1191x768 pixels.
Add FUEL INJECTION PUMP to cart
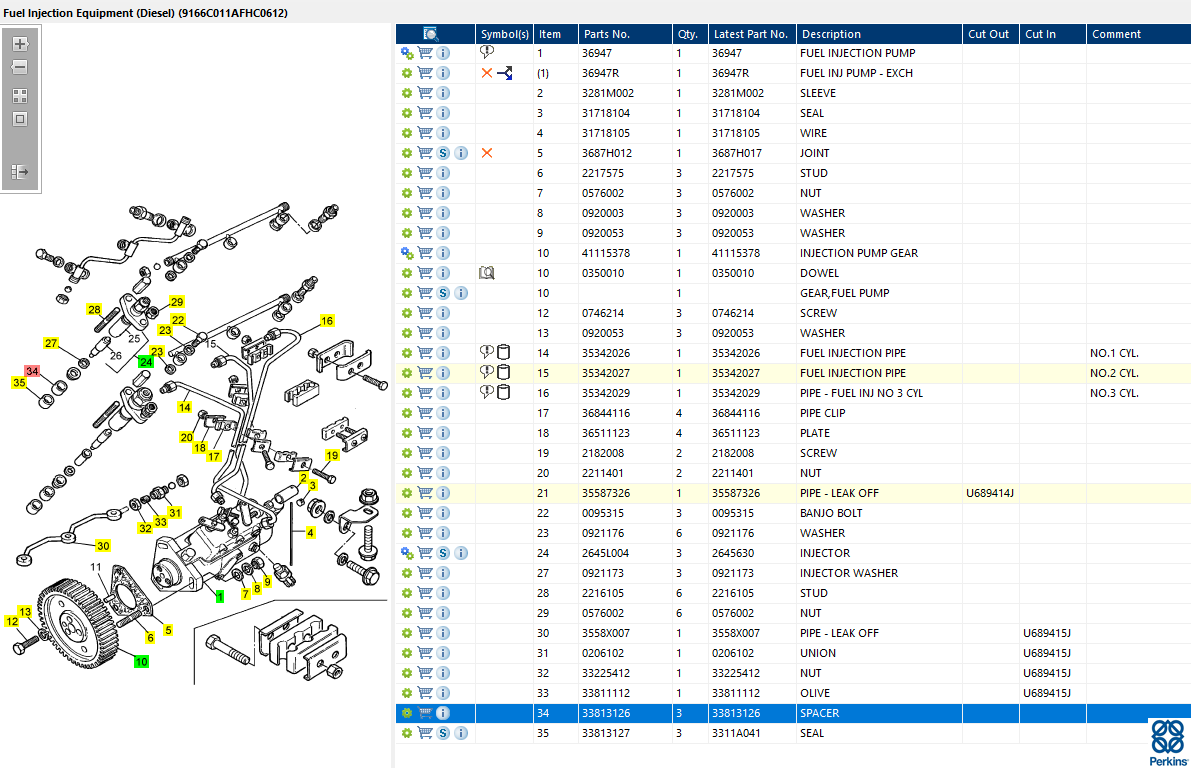[x=425, y=53]
